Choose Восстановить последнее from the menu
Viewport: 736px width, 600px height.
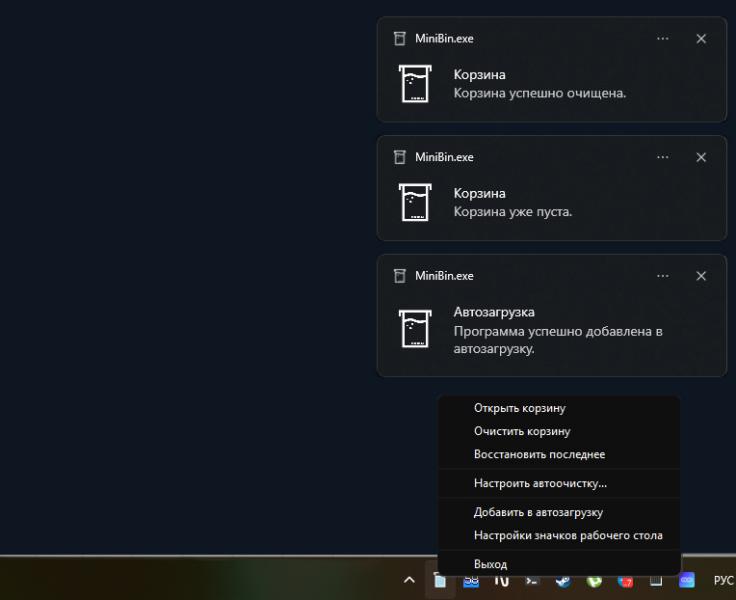click(x=559, y=454)
